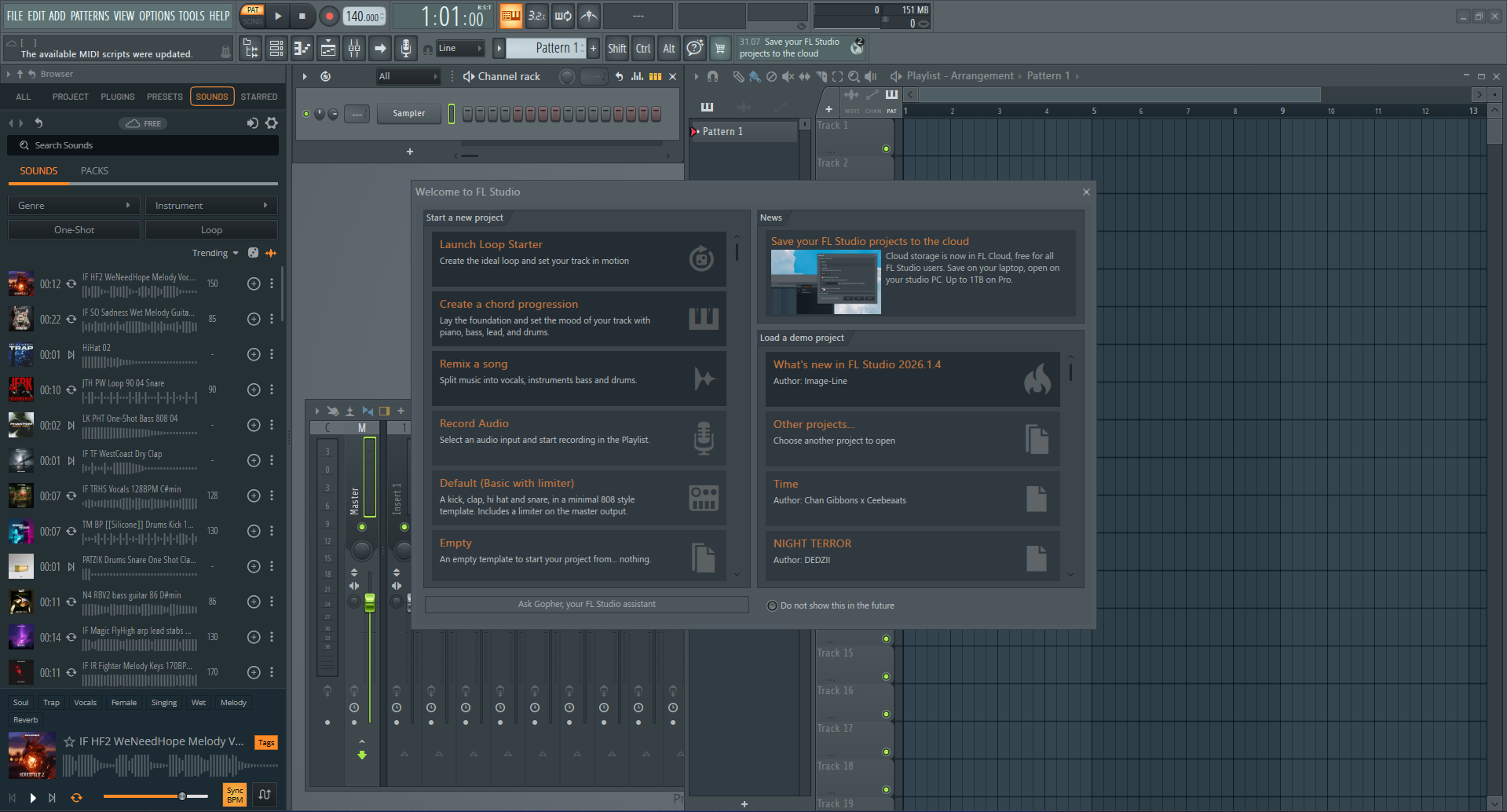The image size is (1507, 812).
Task: Select the Playlist delete tool icon
Action: 771,76
